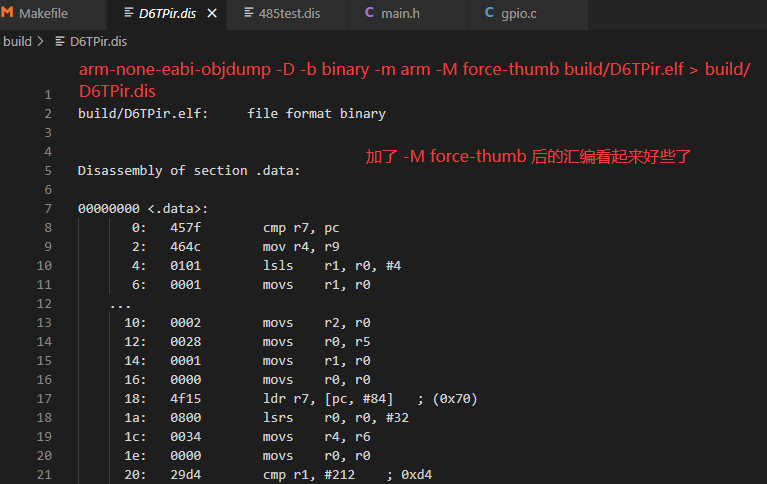Viewport: 767px width, 484px height.
Task: Click address '14:' on line 15
Action: (x=135, y=361)
